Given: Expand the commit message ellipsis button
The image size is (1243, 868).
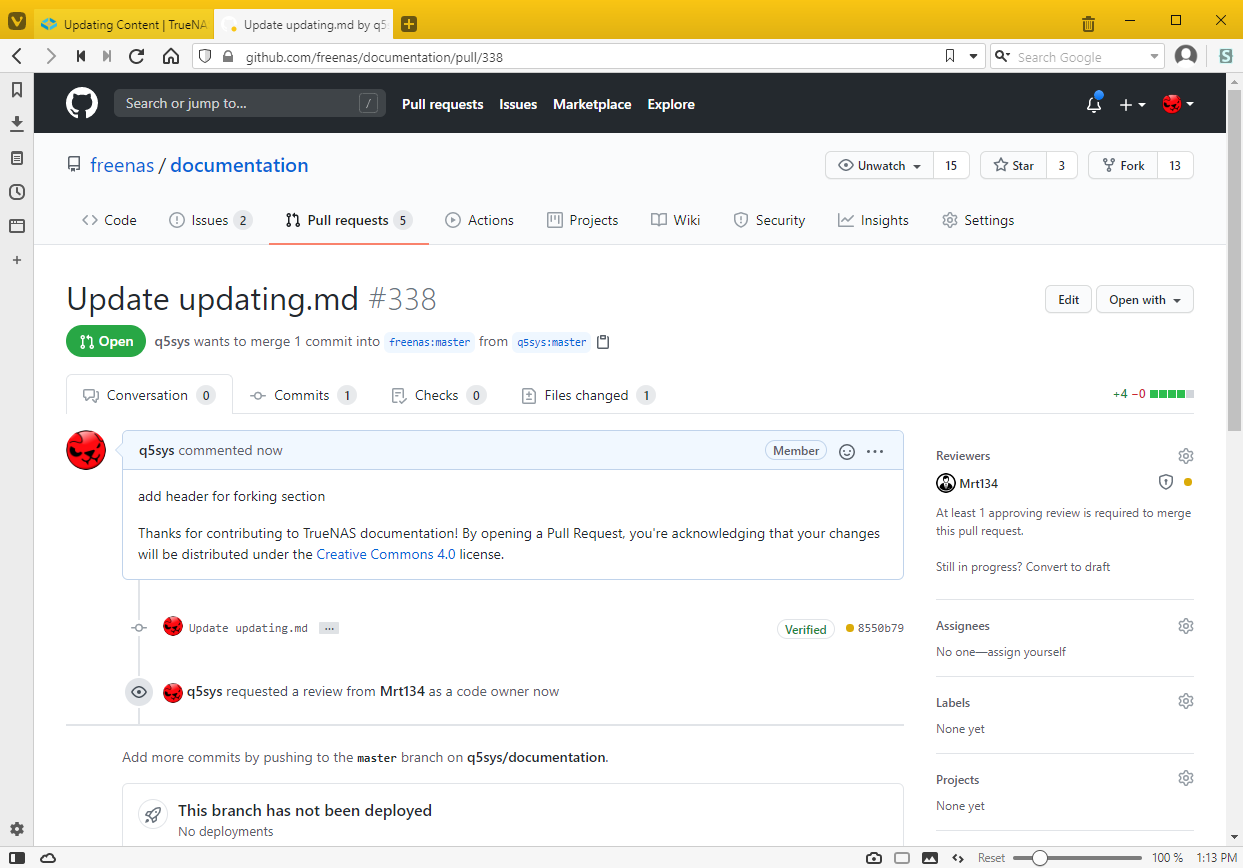Looking at the screenshot, I should point(329,628).
